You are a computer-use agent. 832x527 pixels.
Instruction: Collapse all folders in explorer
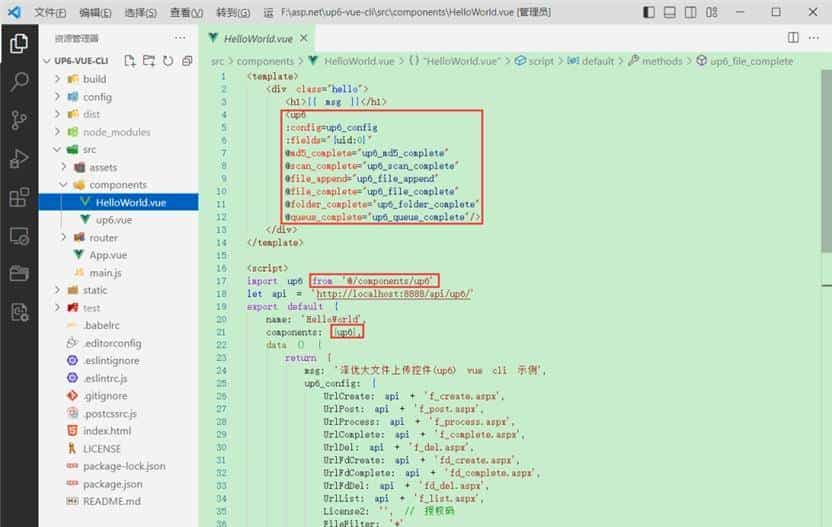(187, 61)
